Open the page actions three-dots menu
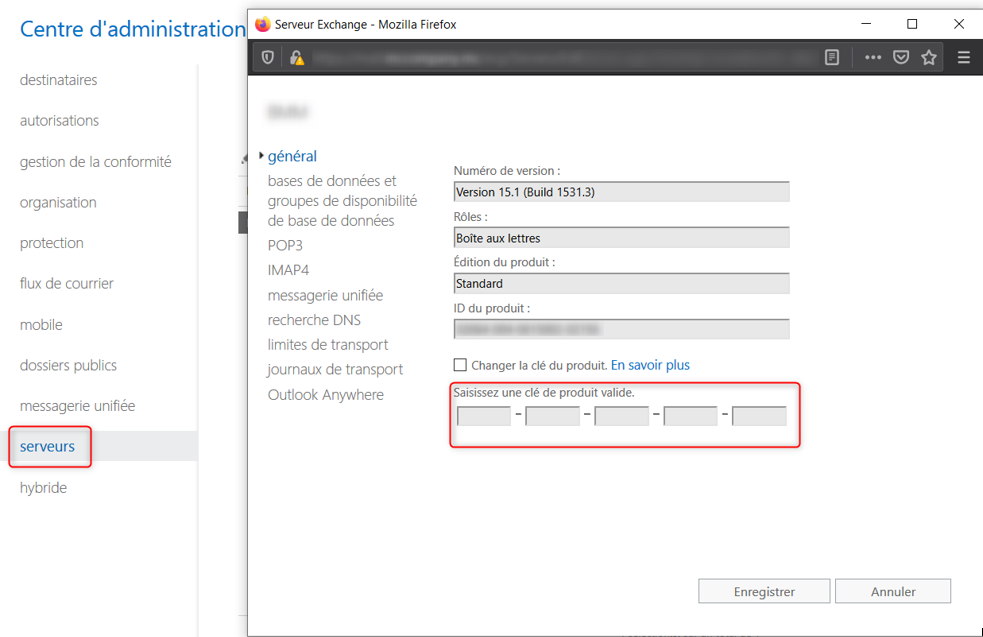The height and width of the screenshot is (637, 983). 873,58
